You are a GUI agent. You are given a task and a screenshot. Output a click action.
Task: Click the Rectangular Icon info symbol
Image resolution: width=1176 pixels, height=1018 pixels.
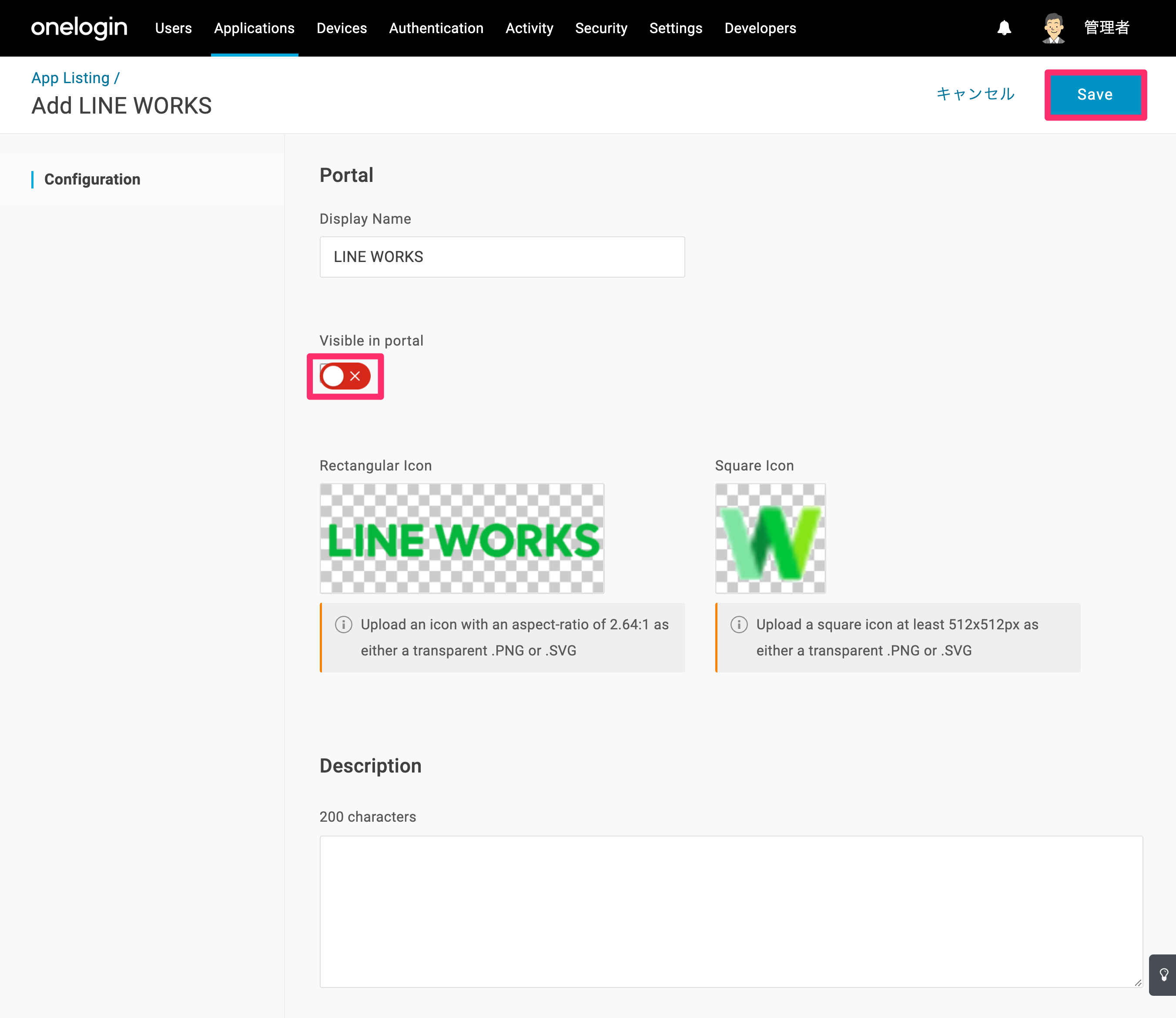pos(344,624)
